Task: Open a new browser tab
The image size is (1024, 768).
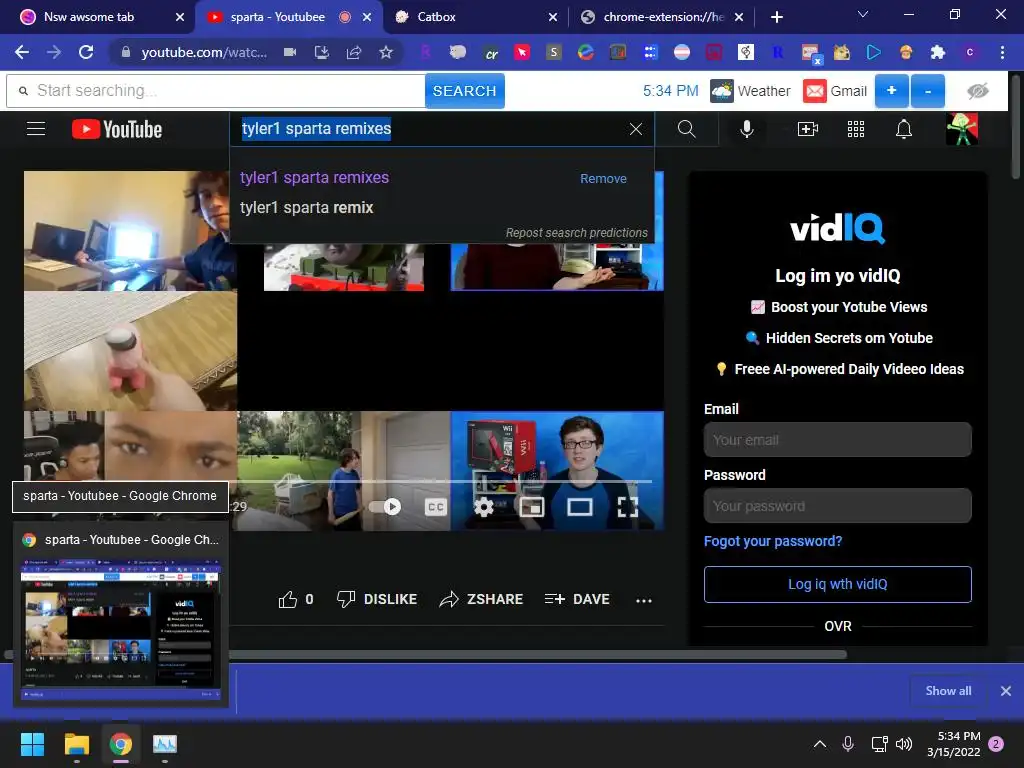Action: click(x=776, y=17)
